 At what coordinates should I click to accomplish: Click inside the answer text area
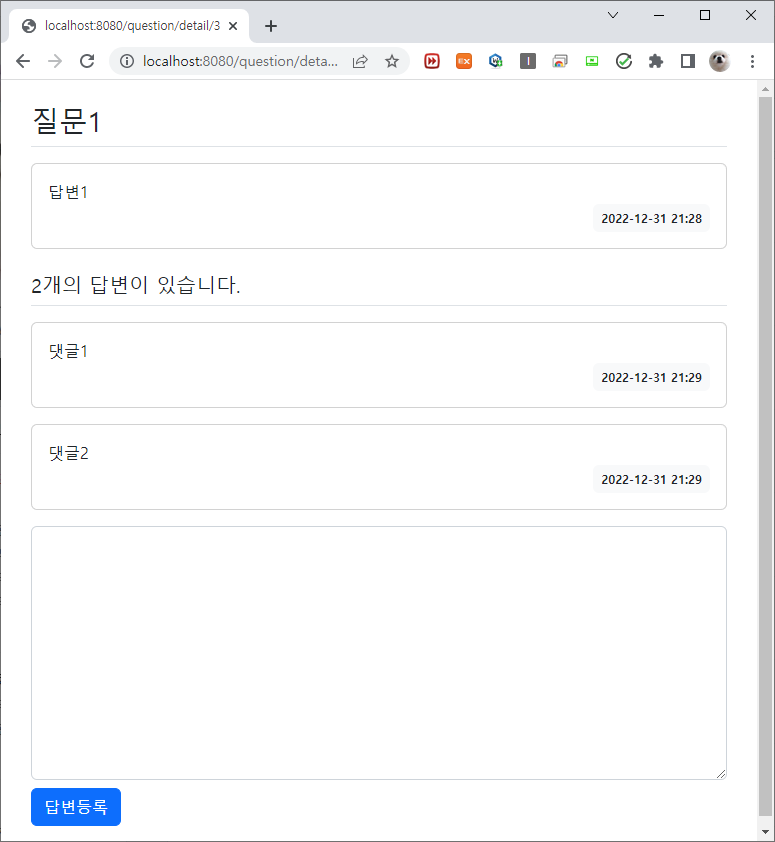coord(379,652)
